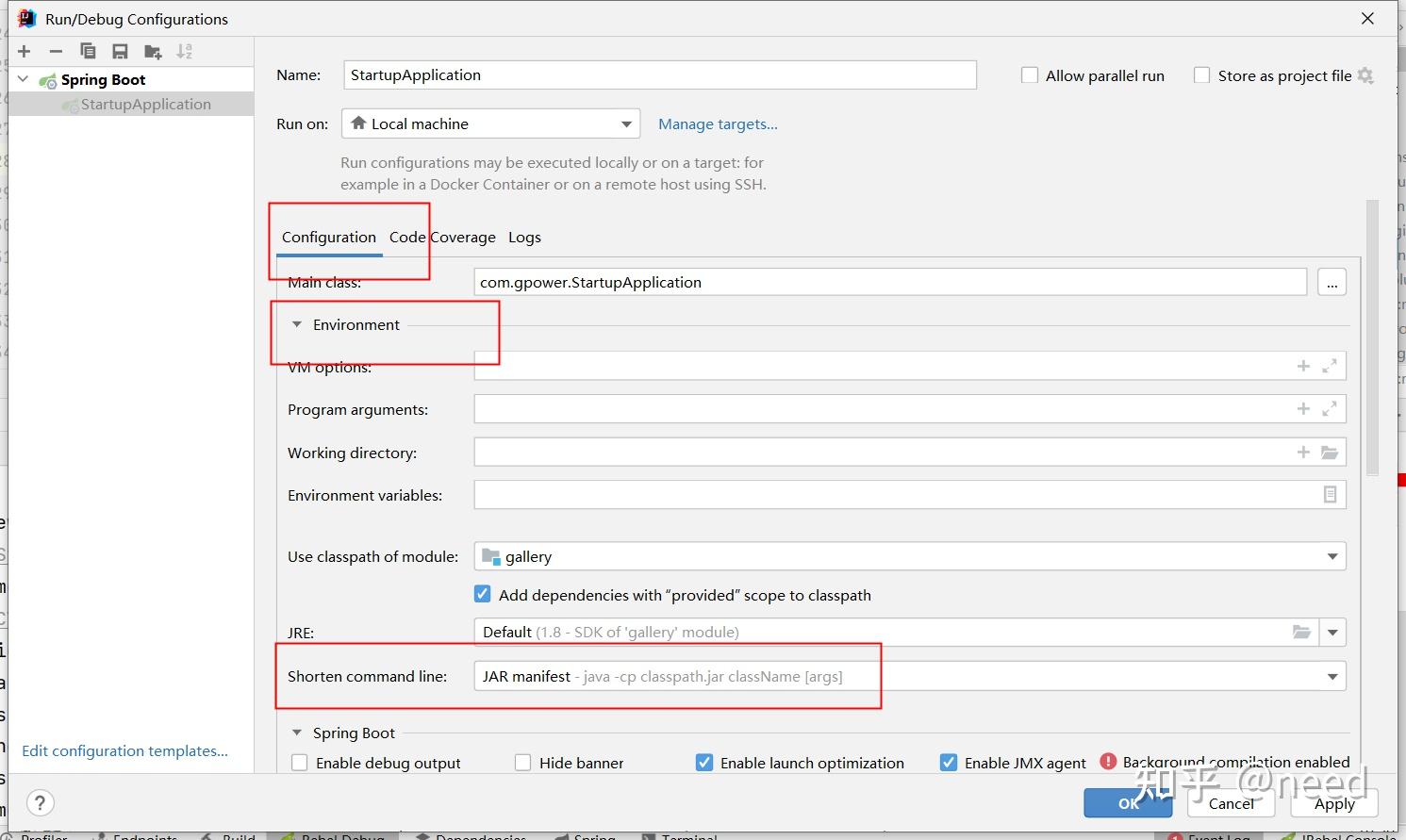
Task: Uncheck Enable JMX agent
Action: tap(948, 762)
